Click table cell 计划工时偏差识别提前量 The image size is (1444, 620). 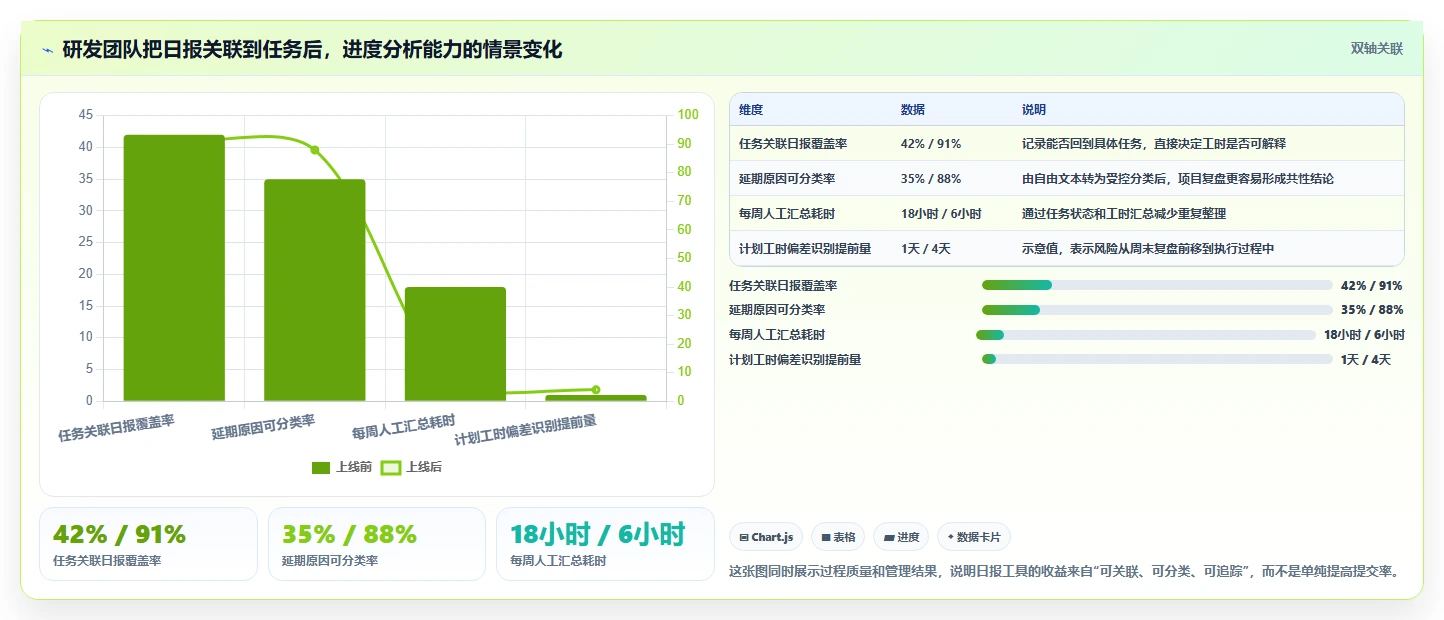click(x=805, y=249)
